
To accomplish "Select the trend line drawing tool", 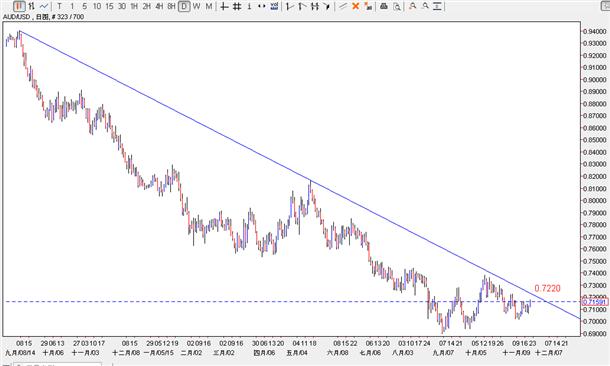I will click(x=343, y=6).
